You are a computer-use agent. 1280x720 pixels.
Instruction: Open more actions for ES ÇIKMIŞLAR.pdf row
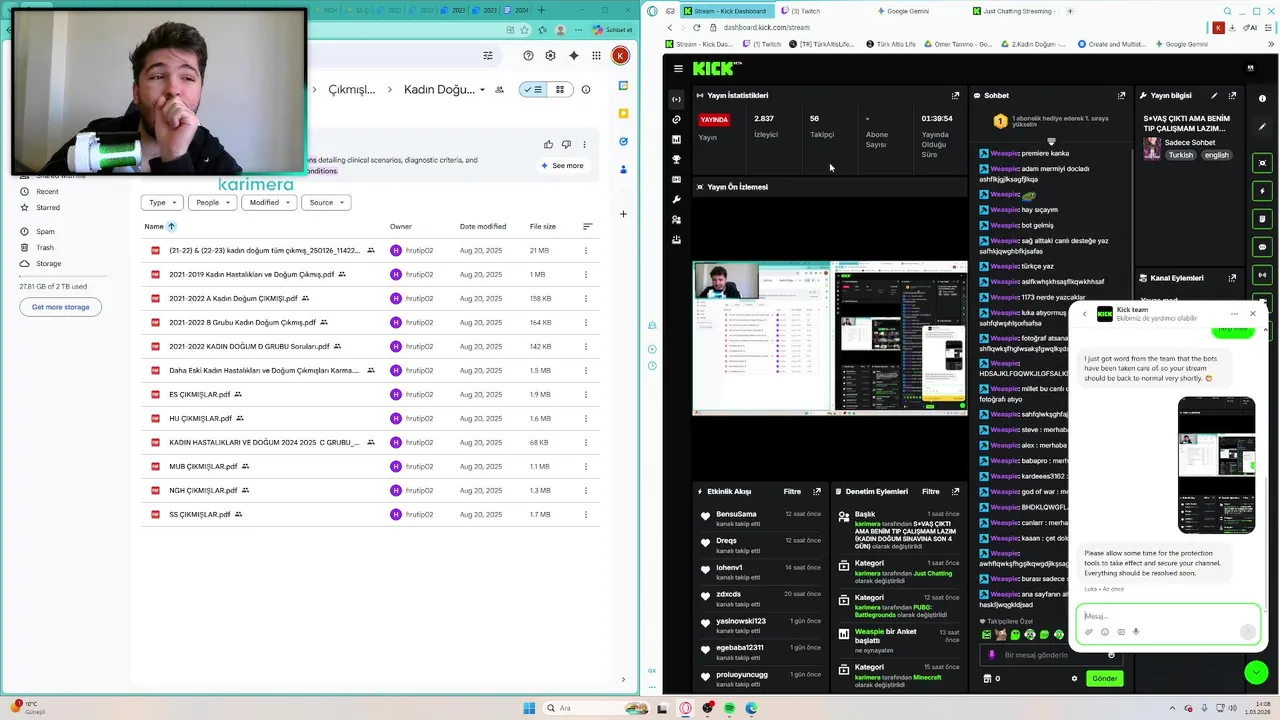tap(586, 394)
